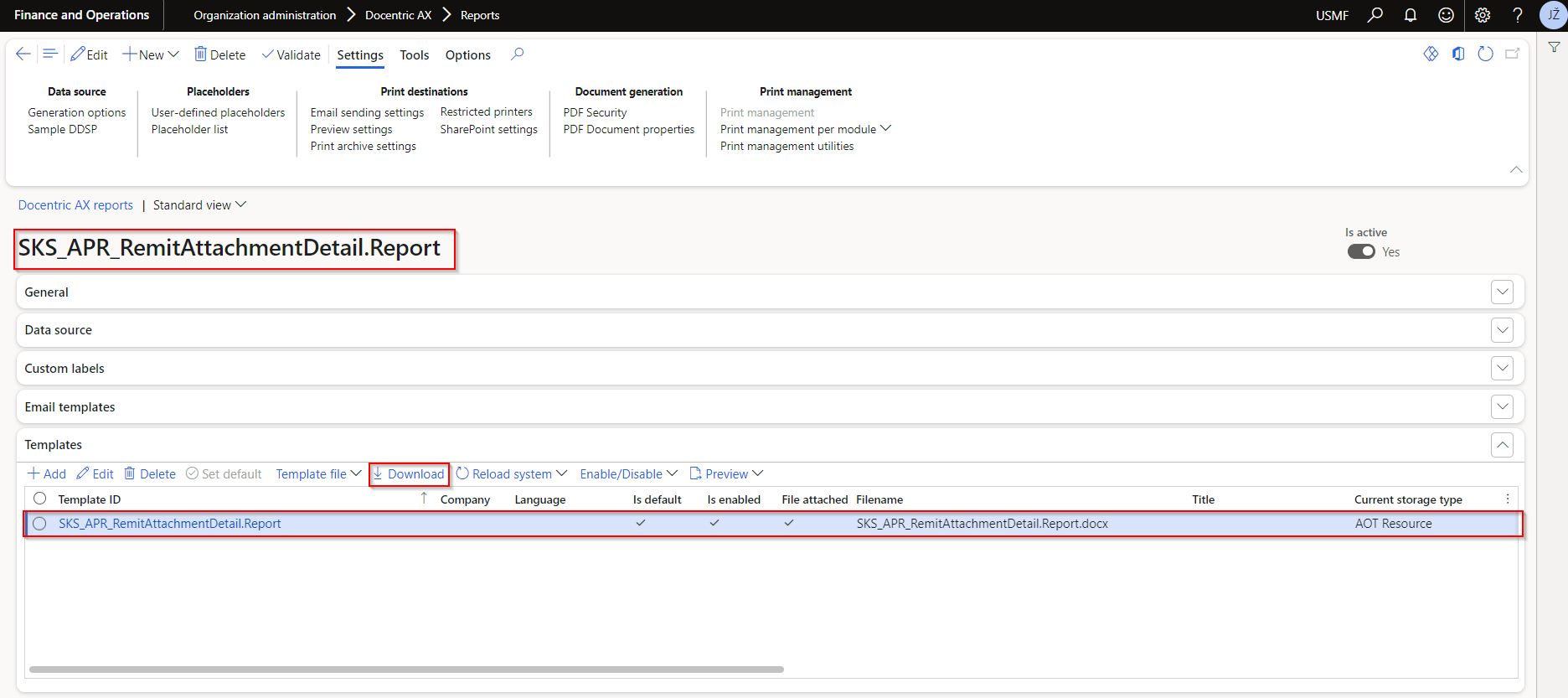
Task: Open Placeholder list
Action: [189, 129]
